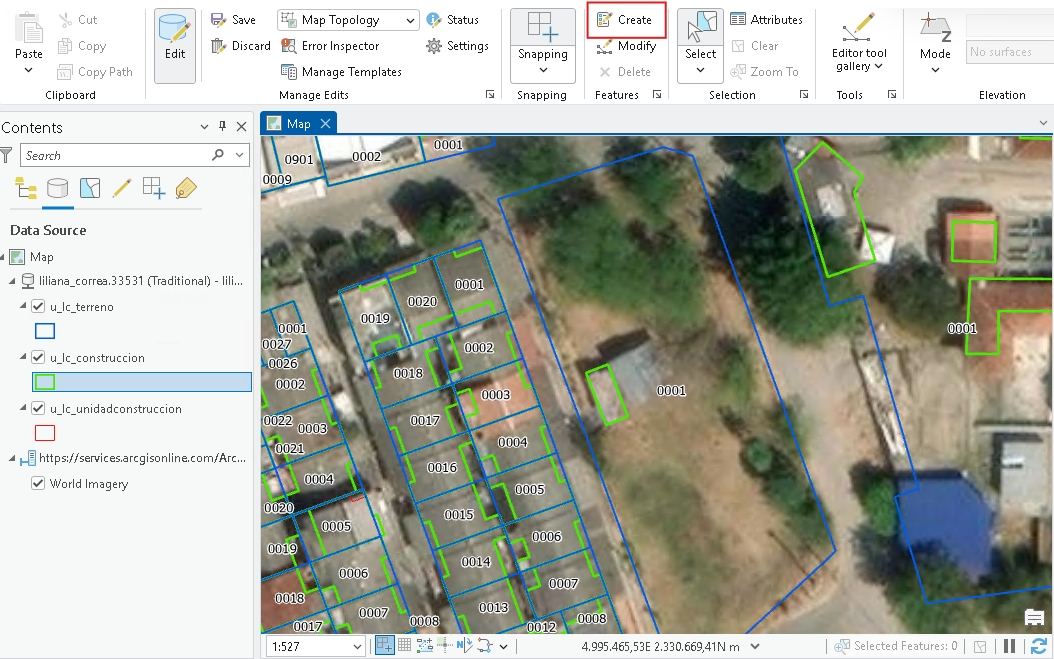The height and width of the screenshot is (659, 1054).
Task: Uncheck the u_lc_terreno layer
Action: point(38,307)
